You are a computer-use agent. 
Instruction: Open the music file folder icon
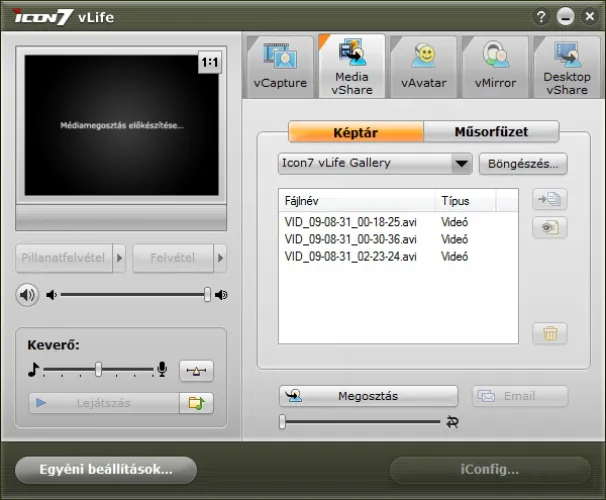[x=196, y=403]
